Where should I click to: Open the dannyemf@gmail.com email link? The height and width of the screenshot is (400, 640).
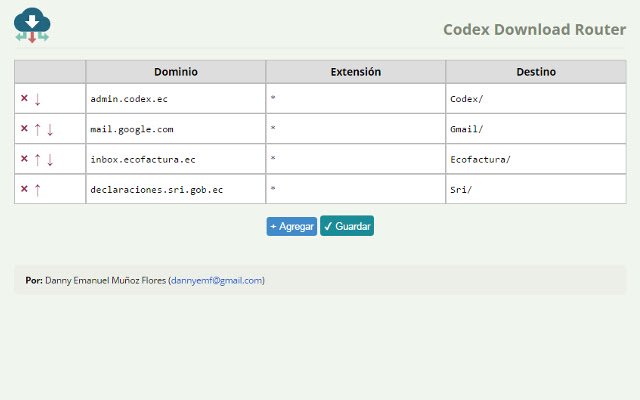[x=217, y=280]
